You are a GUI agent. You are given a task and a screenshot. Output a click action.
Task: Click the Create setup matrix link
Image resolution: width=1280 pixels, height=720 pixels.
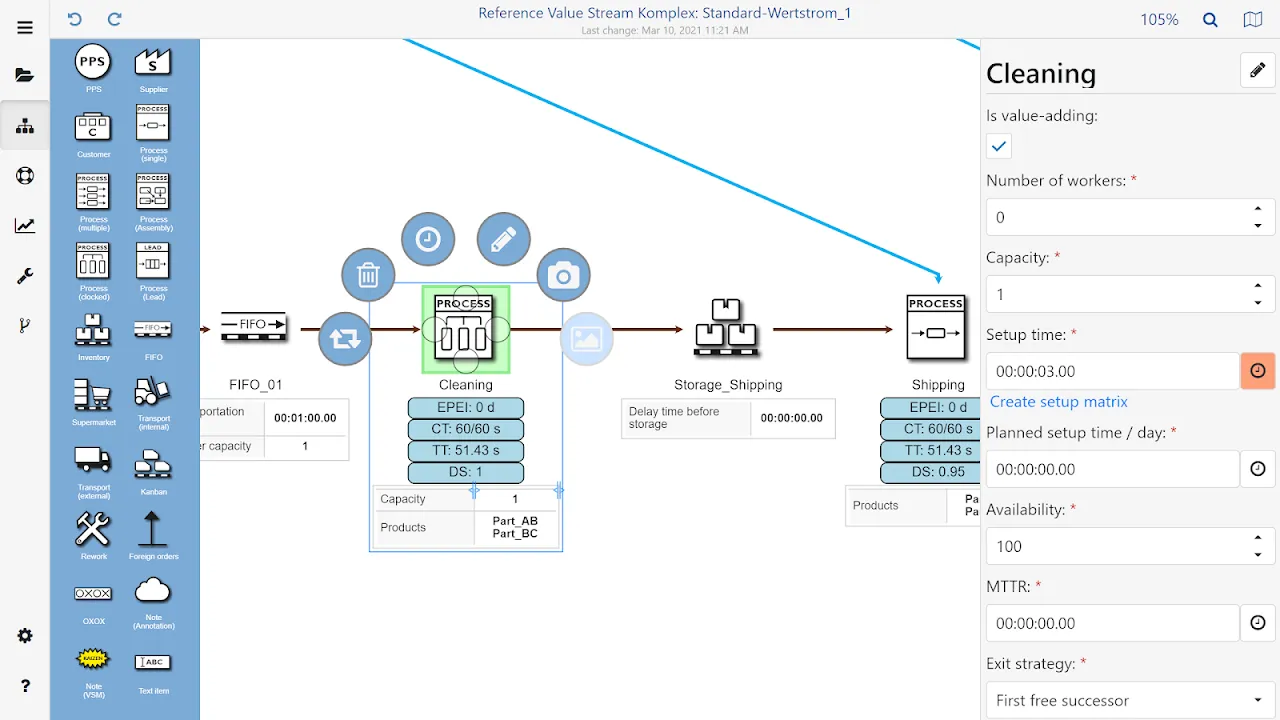coord(1059,402)
